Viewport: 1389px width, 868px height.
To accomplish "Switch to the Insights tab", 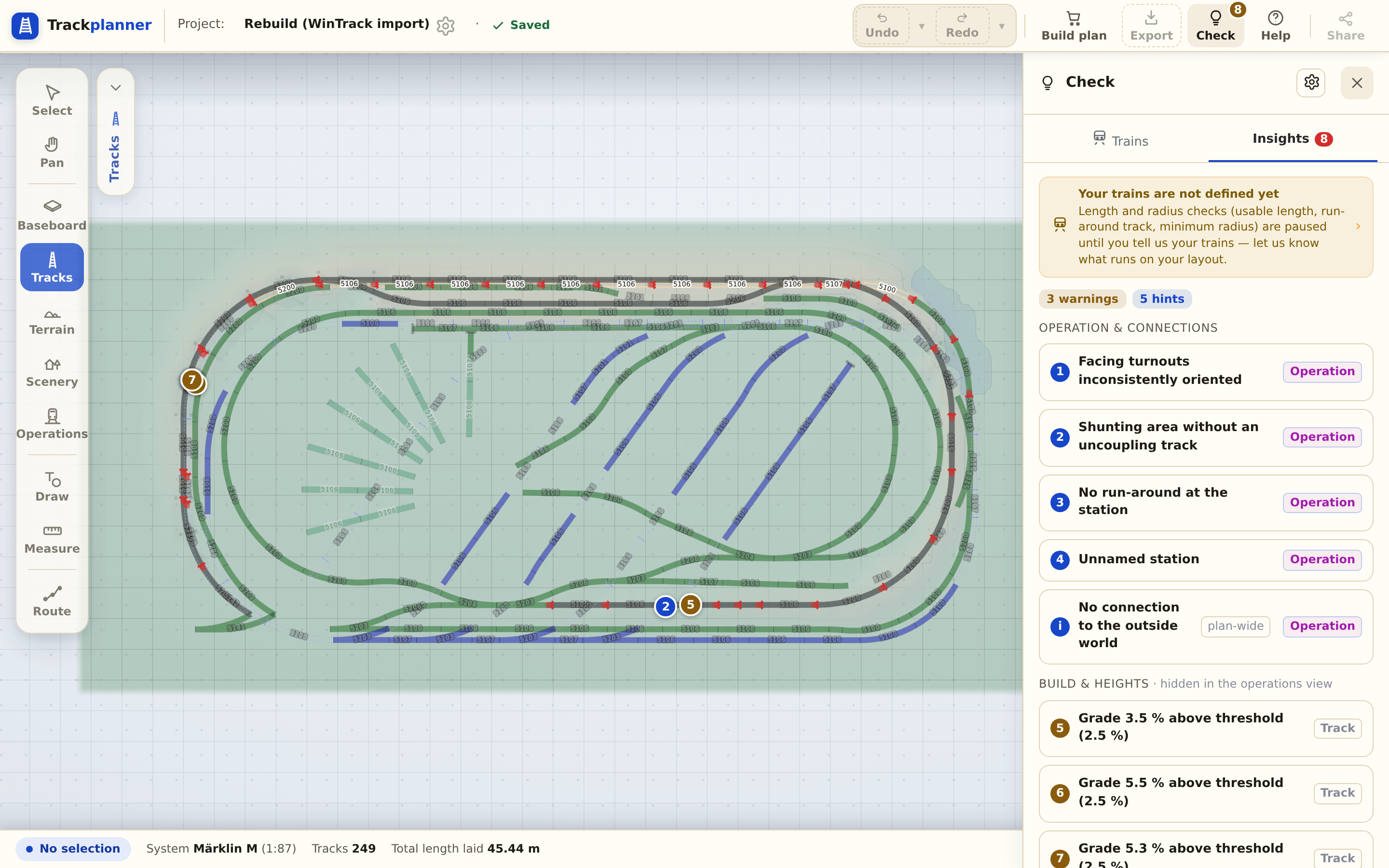I will 1293,139.
